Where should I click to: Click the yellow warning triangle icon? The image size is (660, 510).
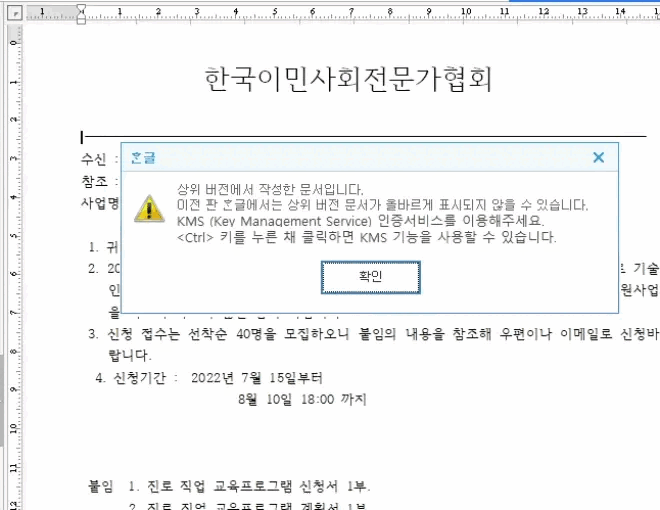[x=148, y=207]
